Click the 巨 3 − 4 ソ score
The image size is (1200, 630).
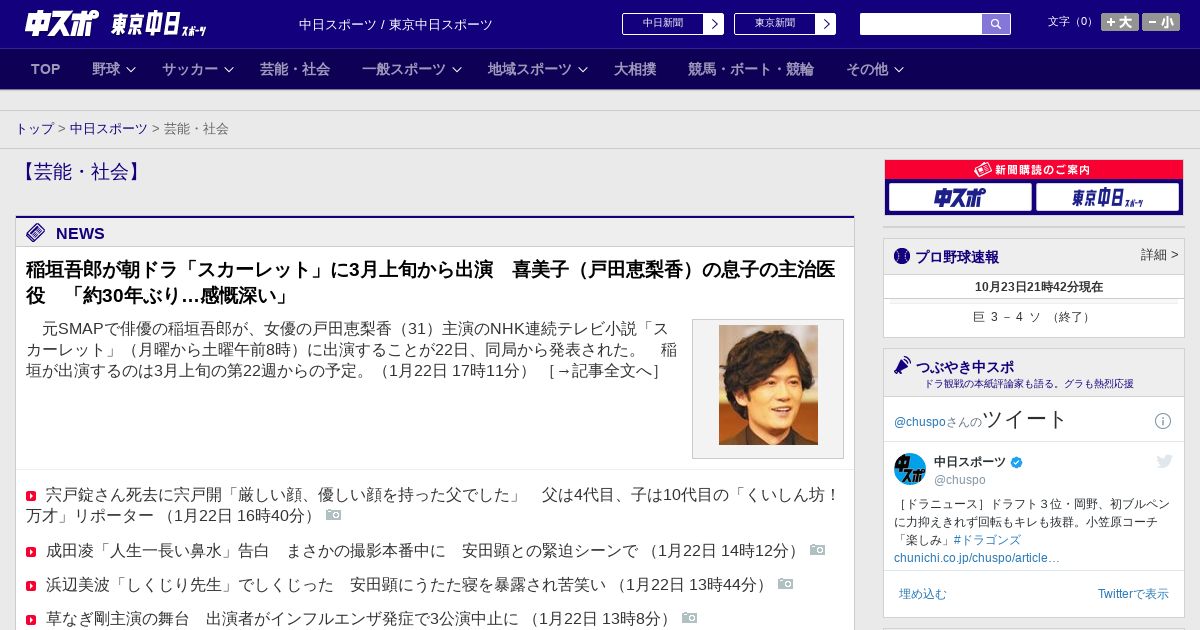coord(1033,317)
